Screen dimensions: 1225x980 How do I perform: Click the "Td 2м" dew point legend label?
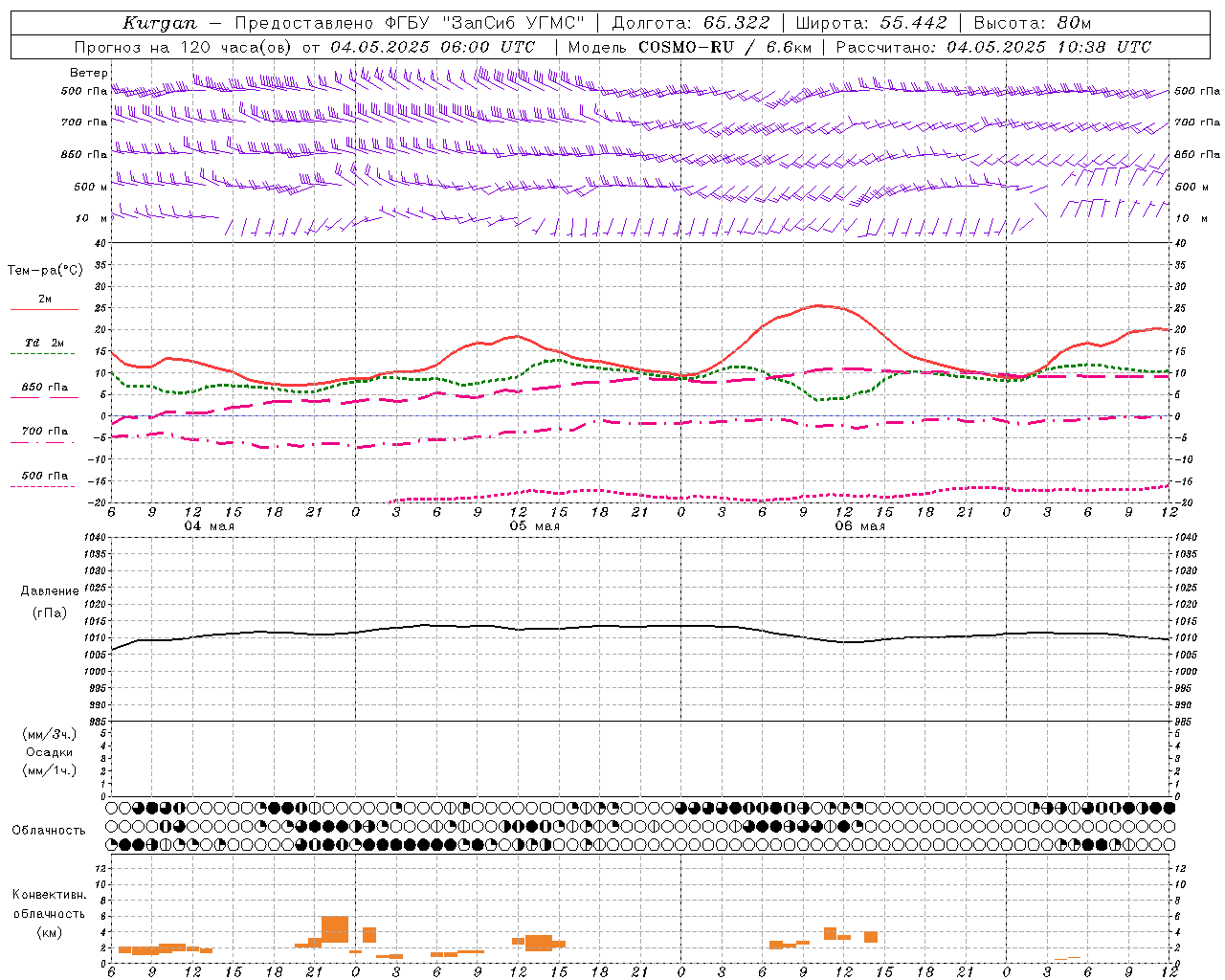coord(45,343)
